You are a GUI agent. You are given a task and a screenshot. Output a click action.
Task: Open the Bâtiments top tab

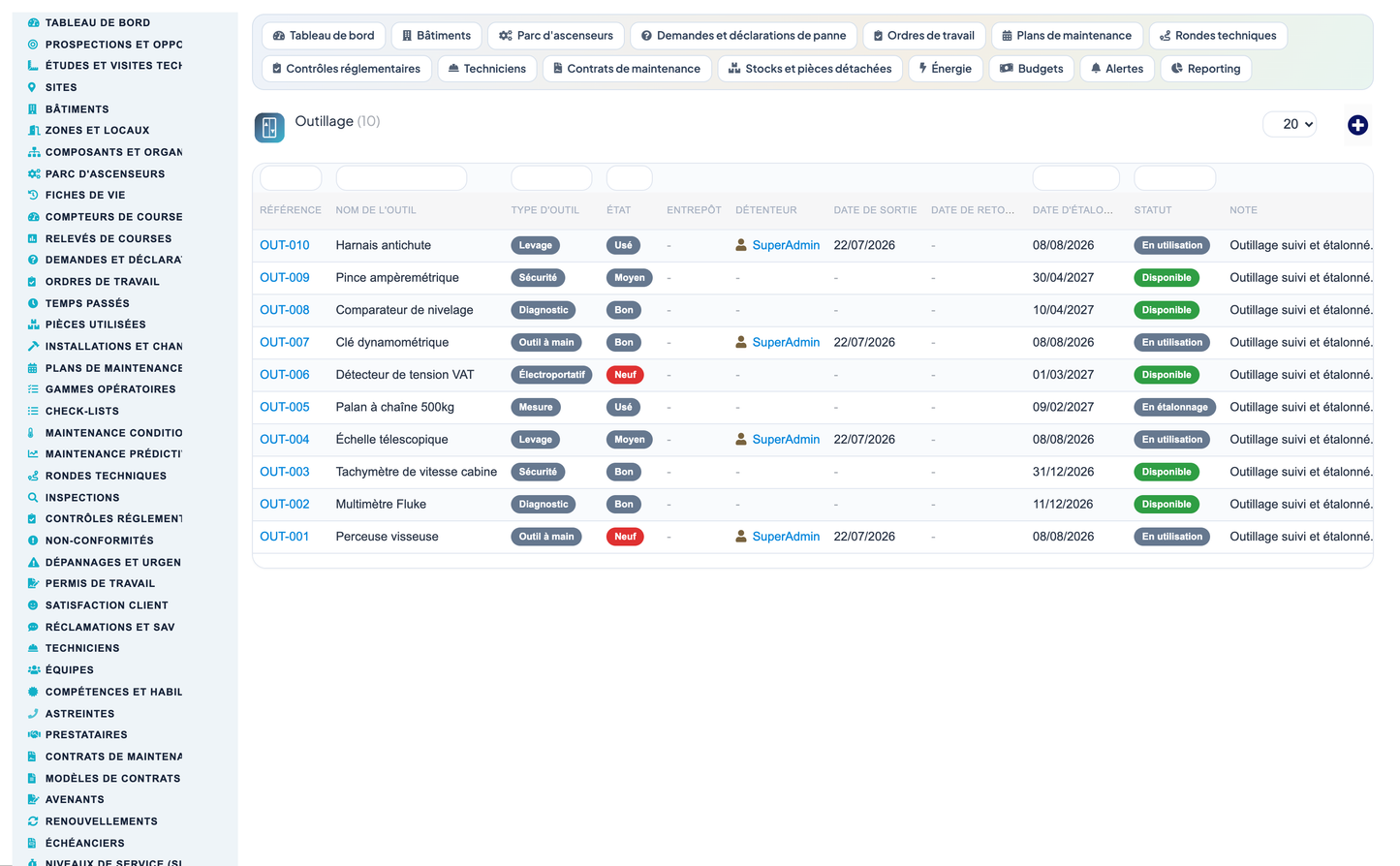pyautogui.click(x=436, y=36)
